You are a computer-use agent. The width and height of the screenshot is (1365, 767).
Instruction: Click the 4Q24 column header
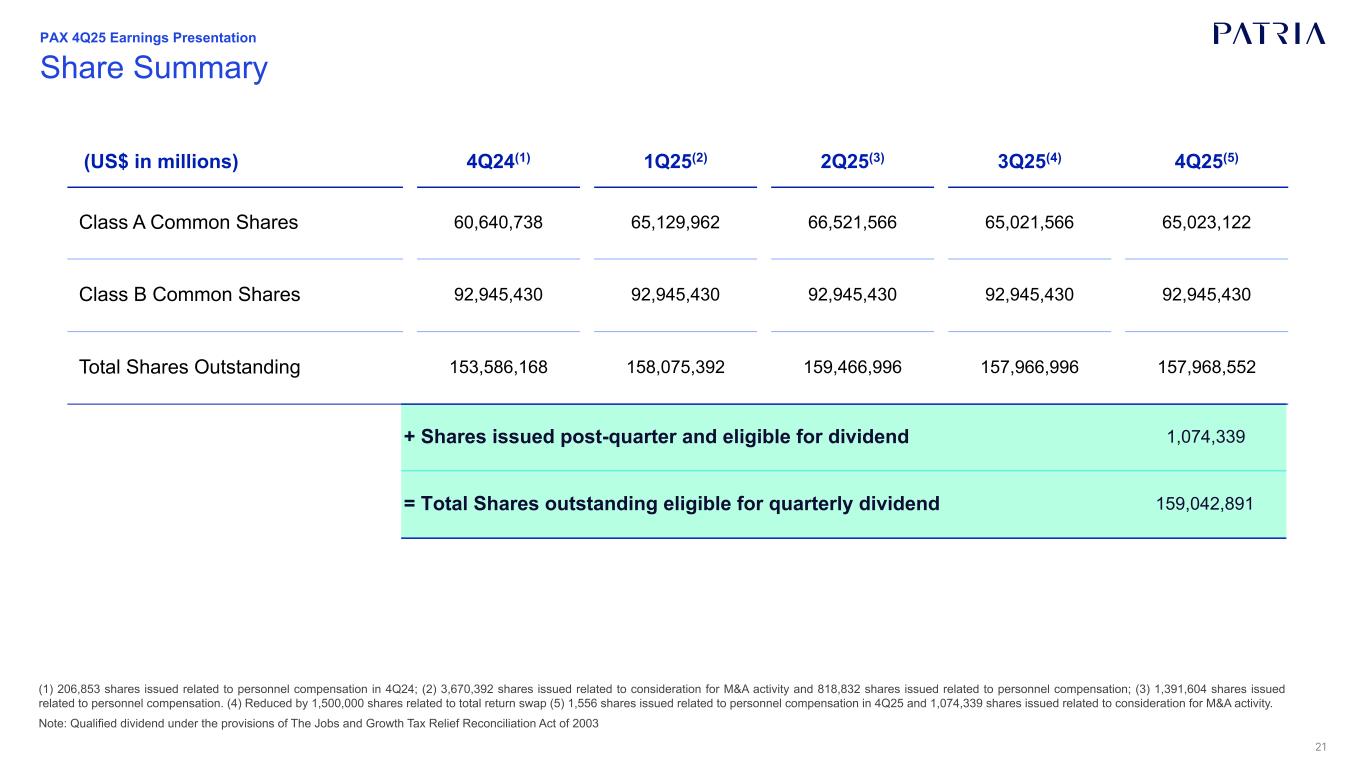point(498,163)
